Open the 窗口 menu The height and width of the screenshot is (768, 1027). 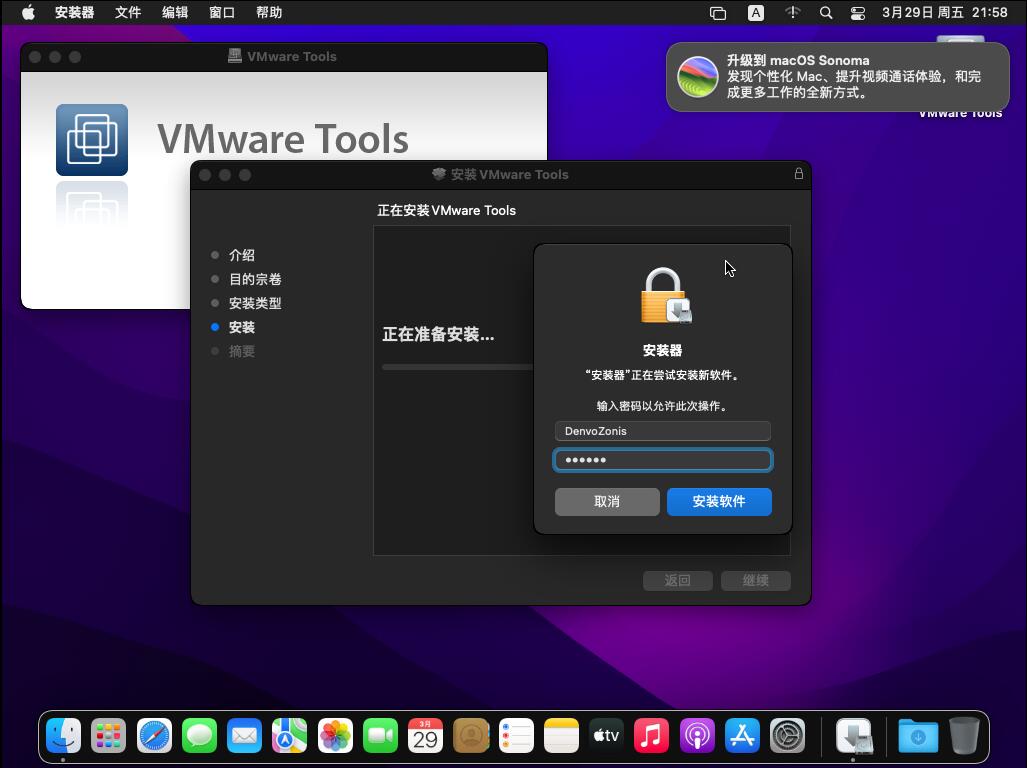pyautogui.click(x=222, y=13)
